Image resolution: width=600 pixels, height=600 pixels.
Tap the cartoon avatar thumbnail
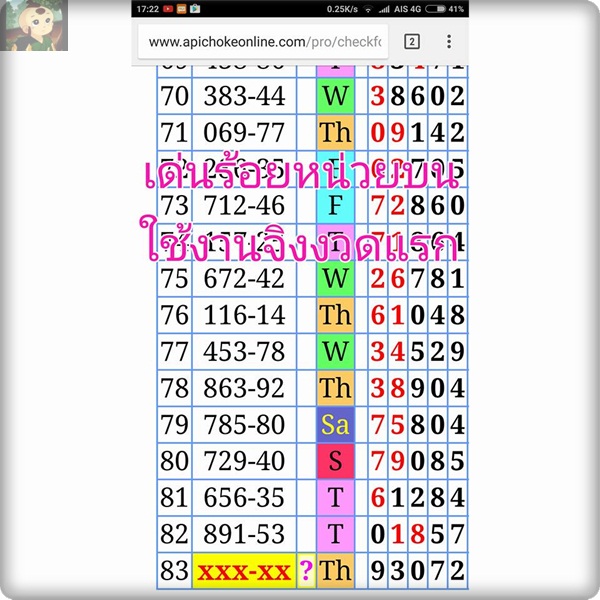click(34, 25)
